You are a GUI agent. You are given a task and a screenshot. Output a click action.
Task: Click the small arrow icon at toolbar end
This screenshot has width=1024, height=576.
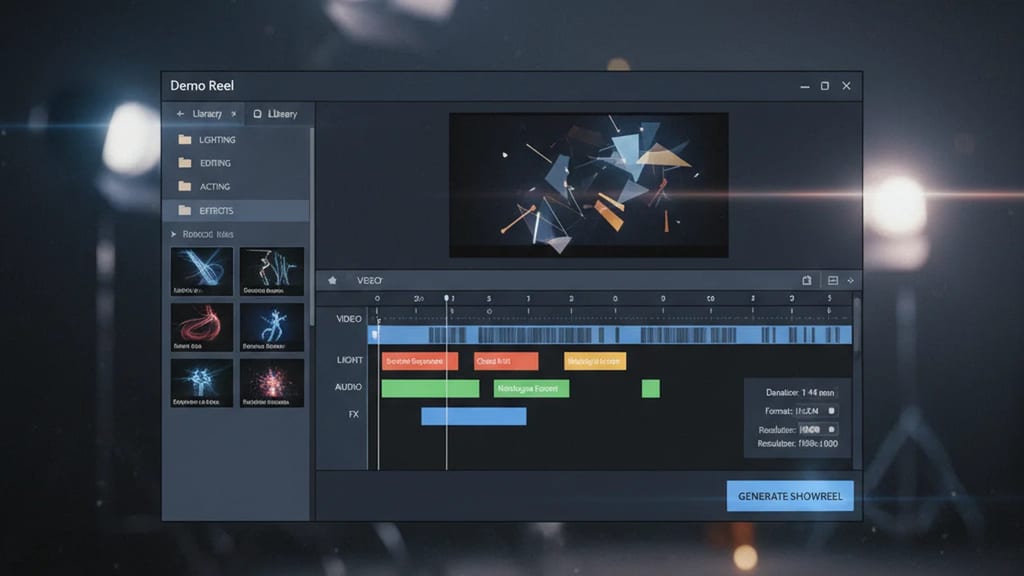[851, 280]
